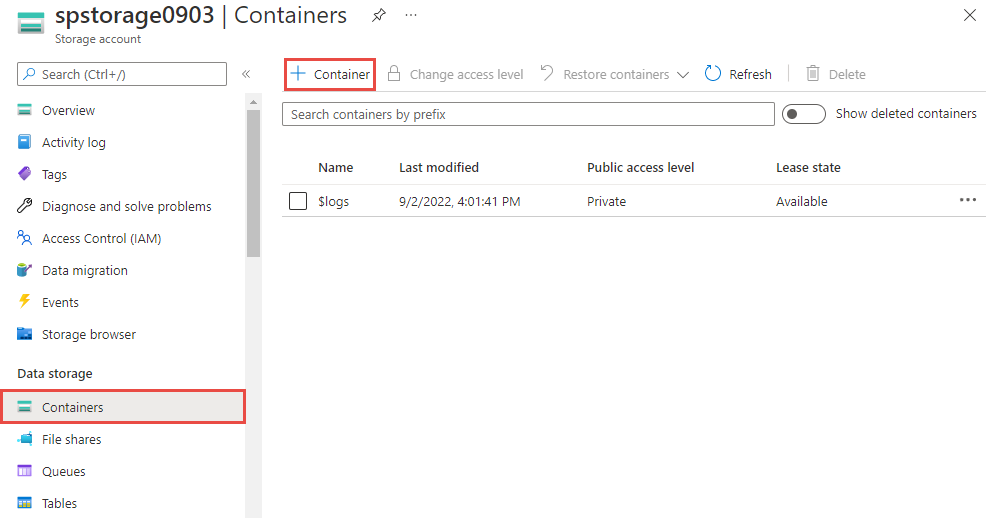Image resolution: width=1002 pixels, height=518 pixels.
Task: Toggle Show deleted containers switch
Action: click(804, 114)
